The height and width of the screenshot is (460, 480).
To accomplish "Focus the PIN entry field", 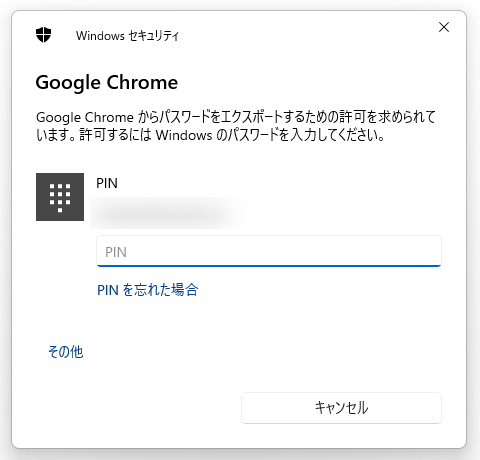I will 269,251.
